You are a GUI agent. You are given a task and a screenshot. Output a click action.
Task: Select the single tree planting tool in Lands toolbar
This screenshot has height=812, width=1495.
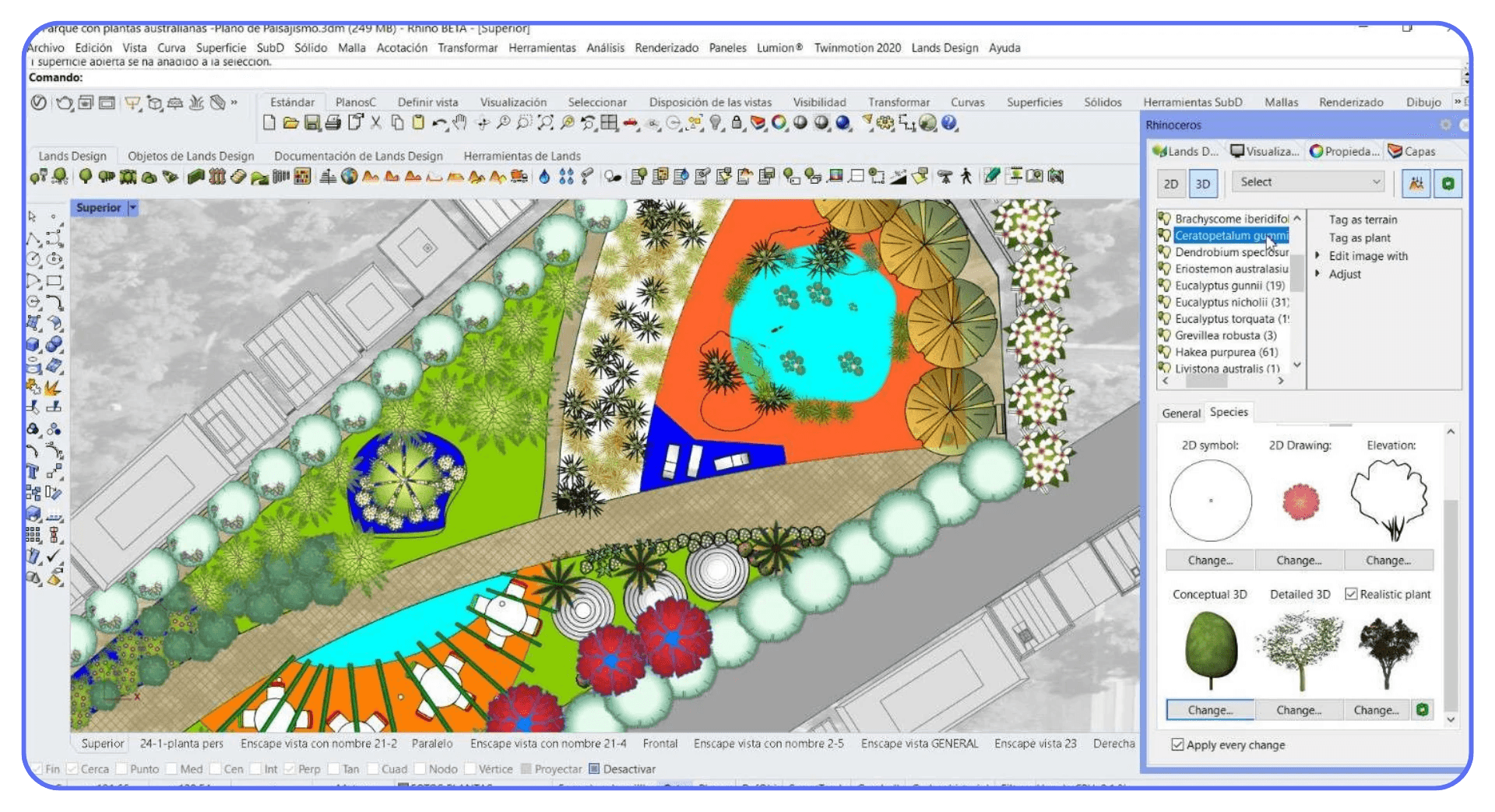(86, 177)
